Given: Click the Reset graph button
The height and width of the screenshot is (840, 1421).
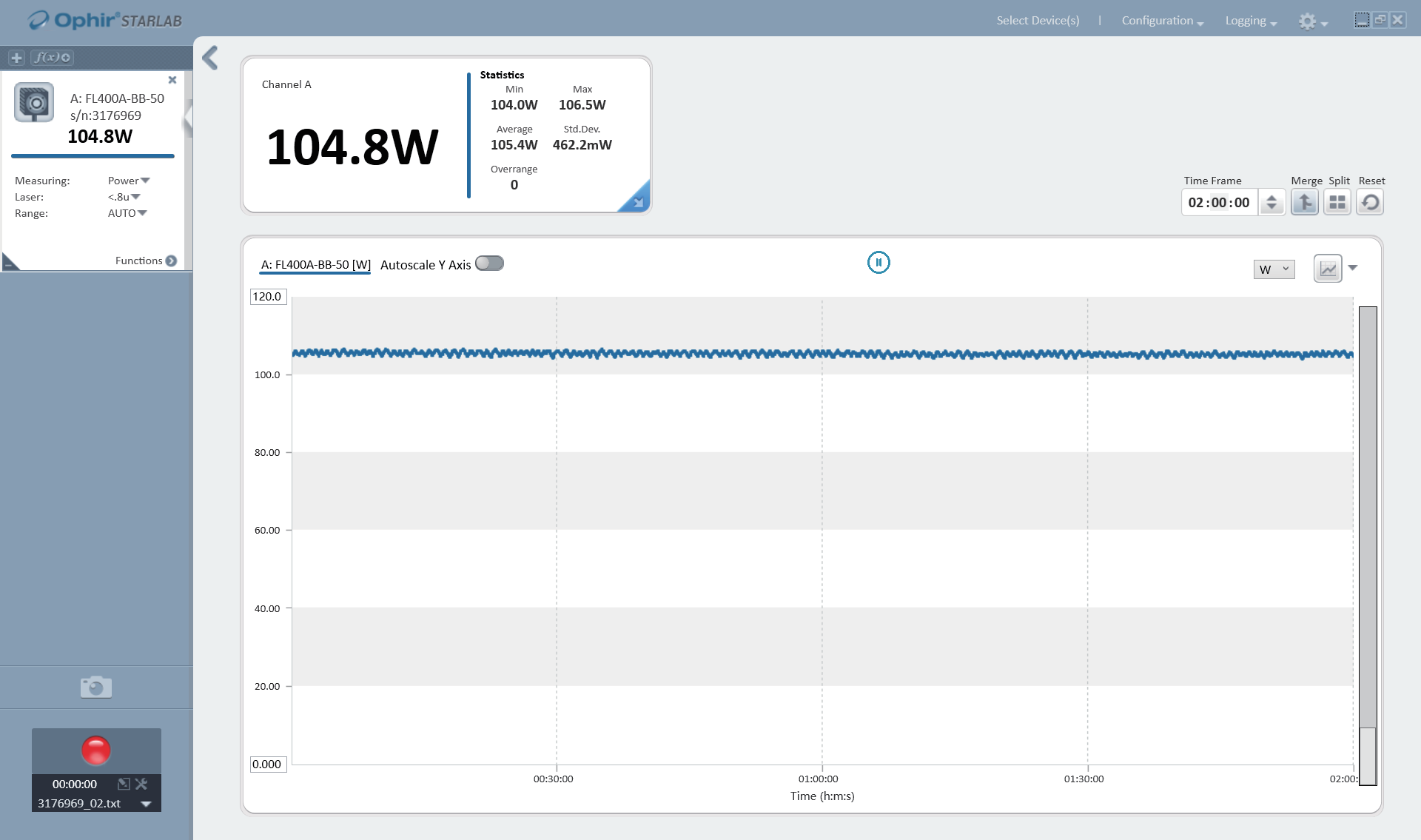Looking at the screenshot, I should pyautogui.click(x=1370, y=202).
